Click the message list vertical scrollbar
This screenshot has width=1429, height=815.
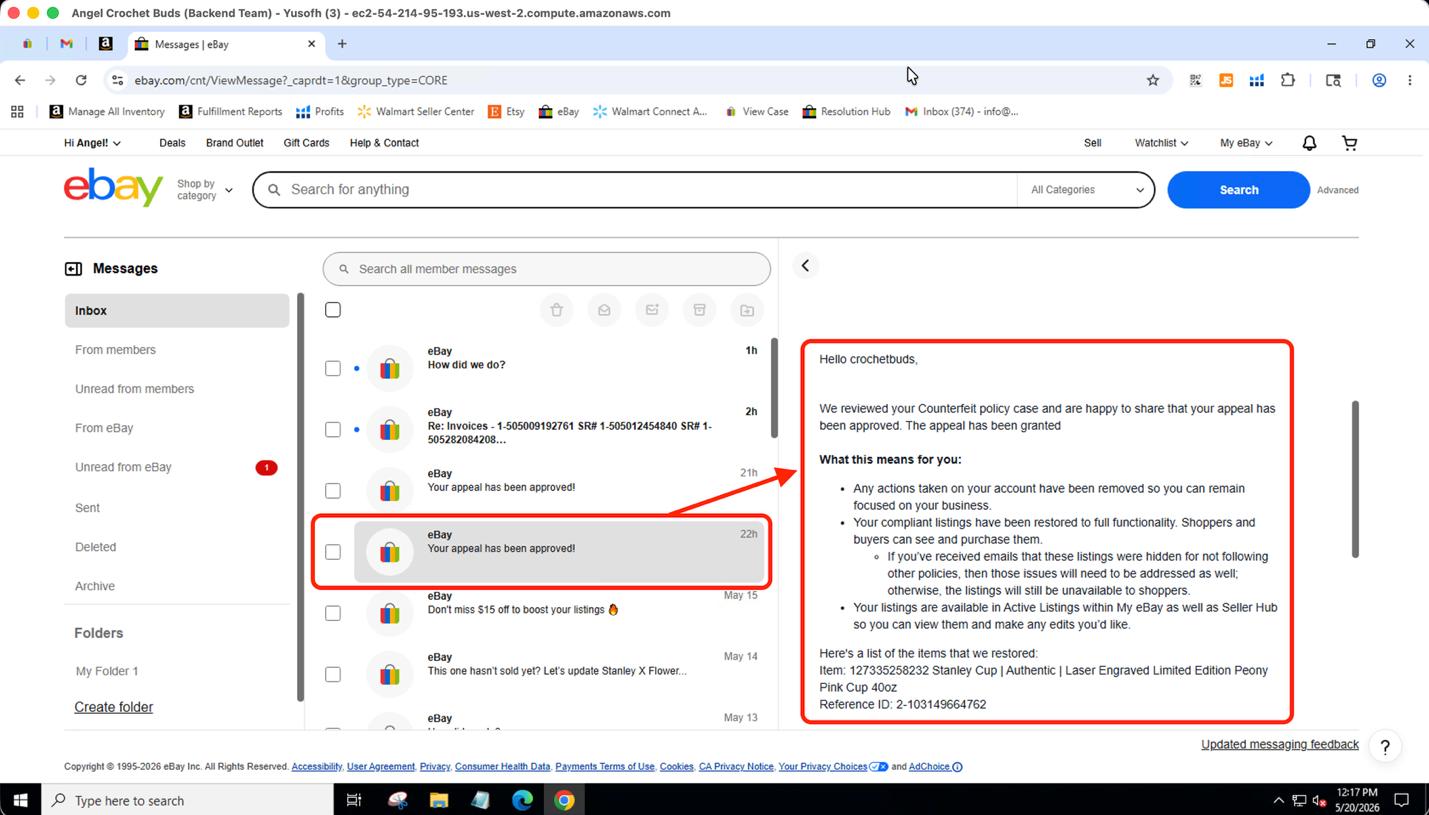pos(774,388)
